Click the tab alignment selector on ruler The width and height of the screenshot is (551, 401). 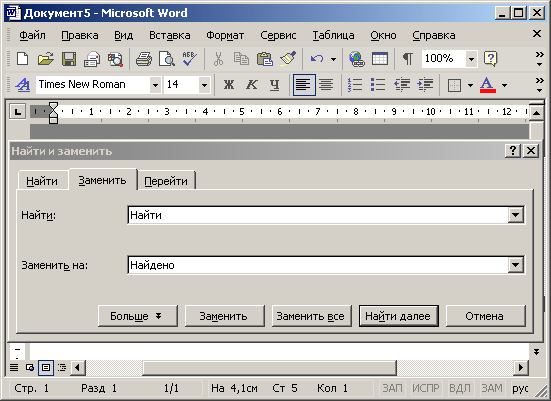click(x=18, y=112)
